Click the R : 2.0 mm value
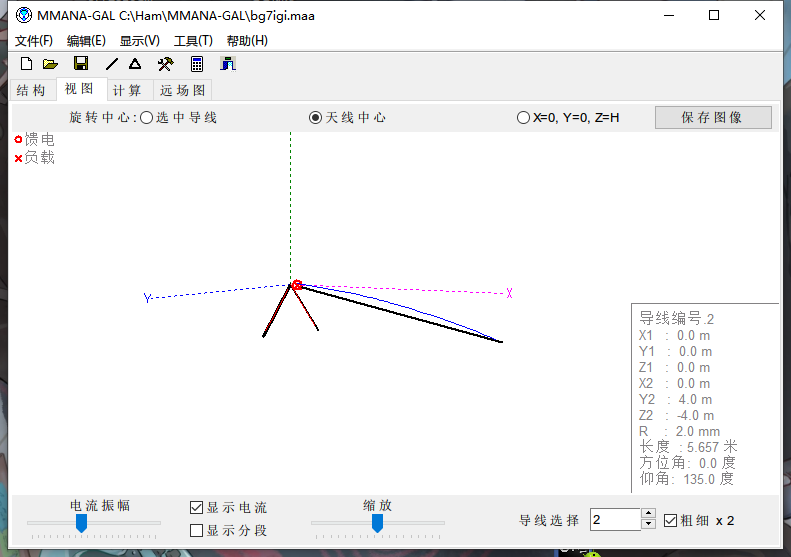The height and width of the screenshot is (557, 791). (x=680, y=431)
